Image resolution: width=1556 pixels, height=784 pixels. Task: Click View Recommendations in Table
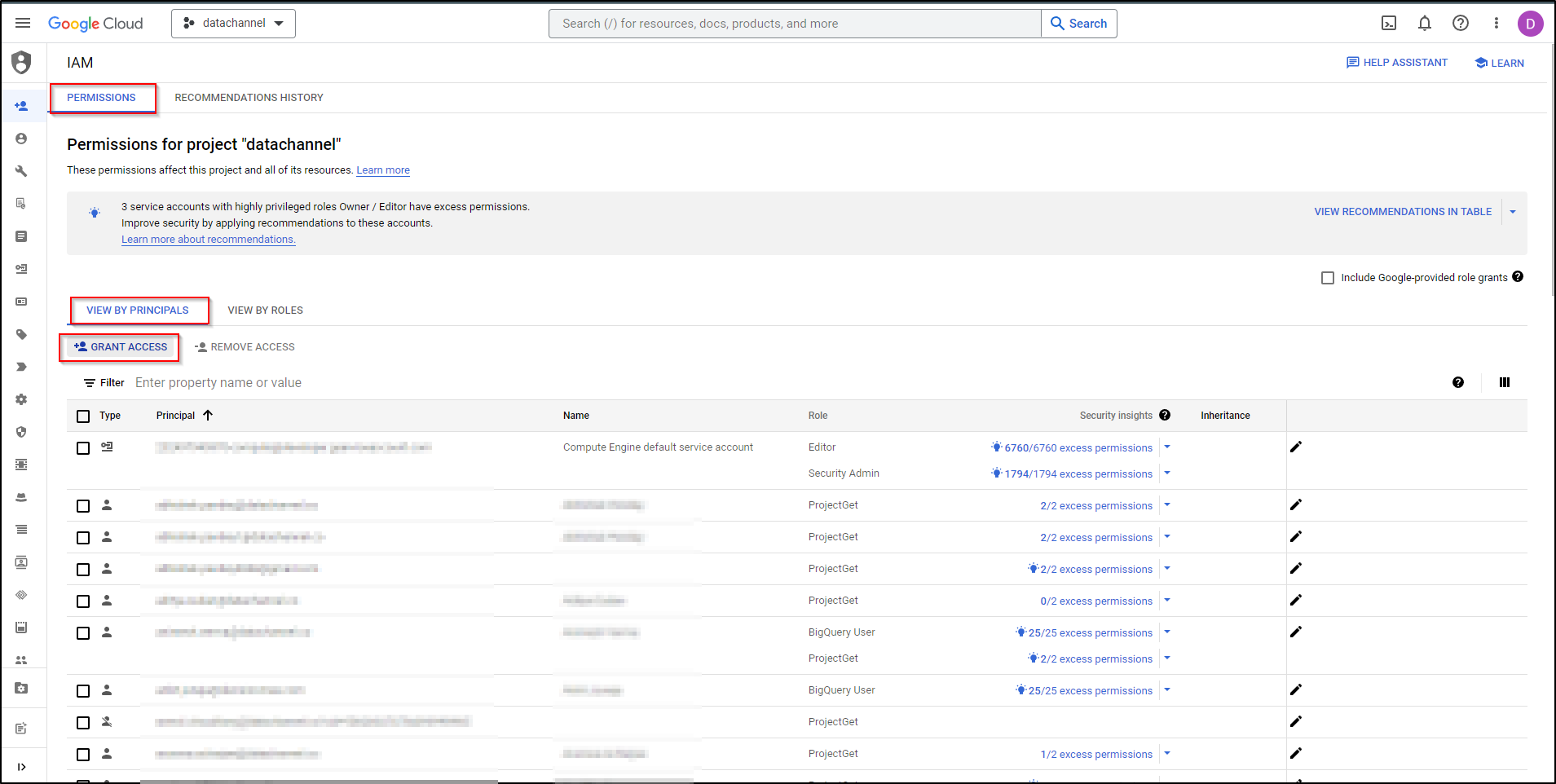[x=1403, y=212]
